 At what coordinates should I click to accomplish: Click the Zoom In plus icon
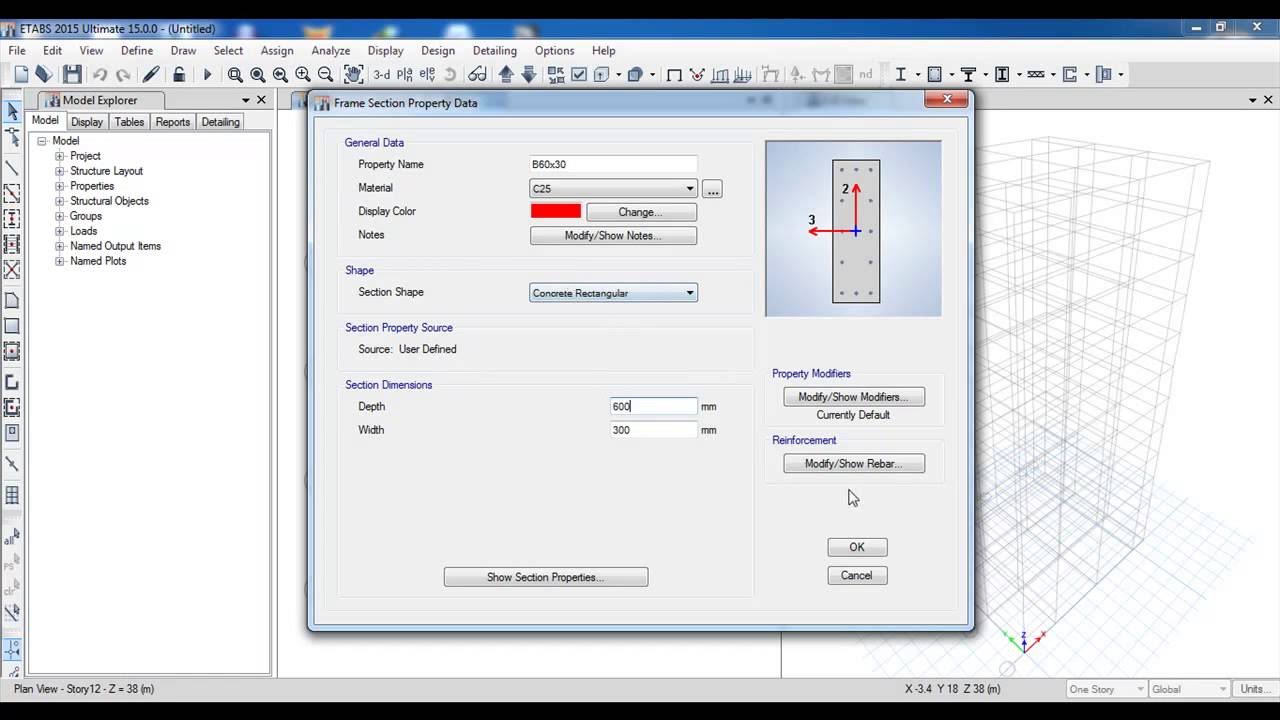coord(303,74)
